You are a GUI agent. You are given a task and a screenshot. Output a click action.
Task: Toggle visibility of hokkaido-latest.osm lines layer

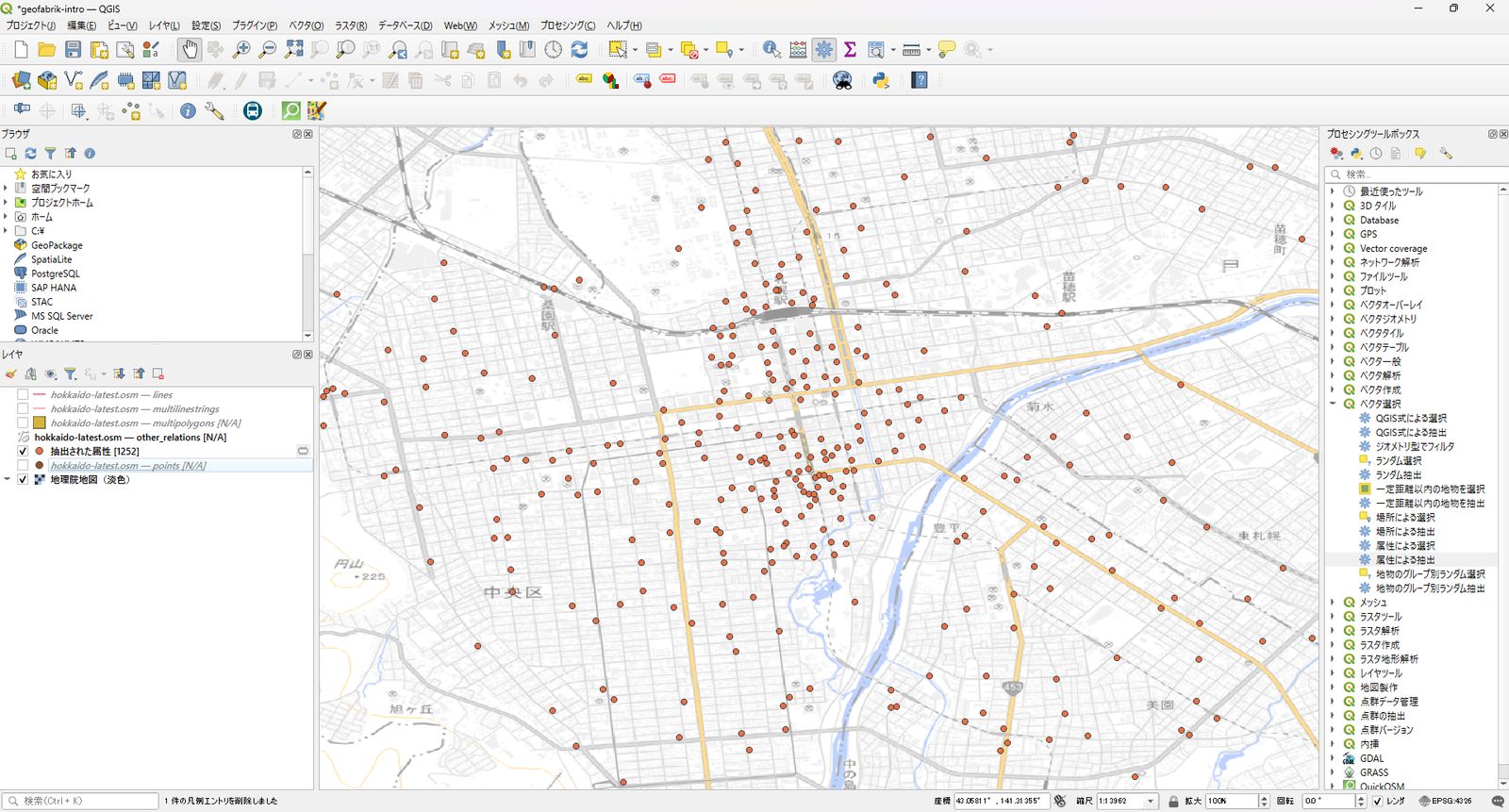pyautogui.click(x=23, y=395)
